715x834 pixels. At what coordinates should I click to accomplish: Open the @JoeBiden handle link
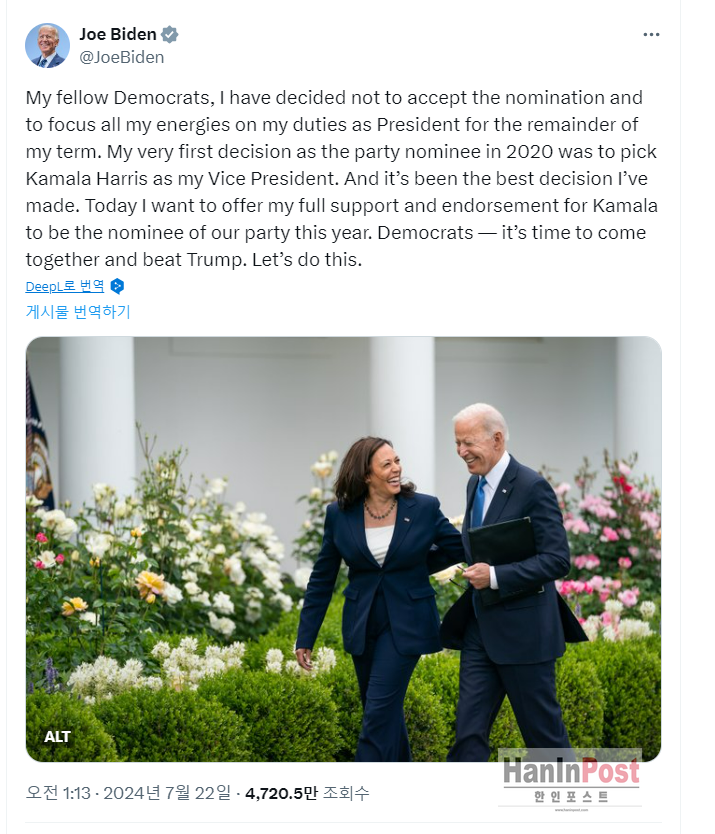122,57
